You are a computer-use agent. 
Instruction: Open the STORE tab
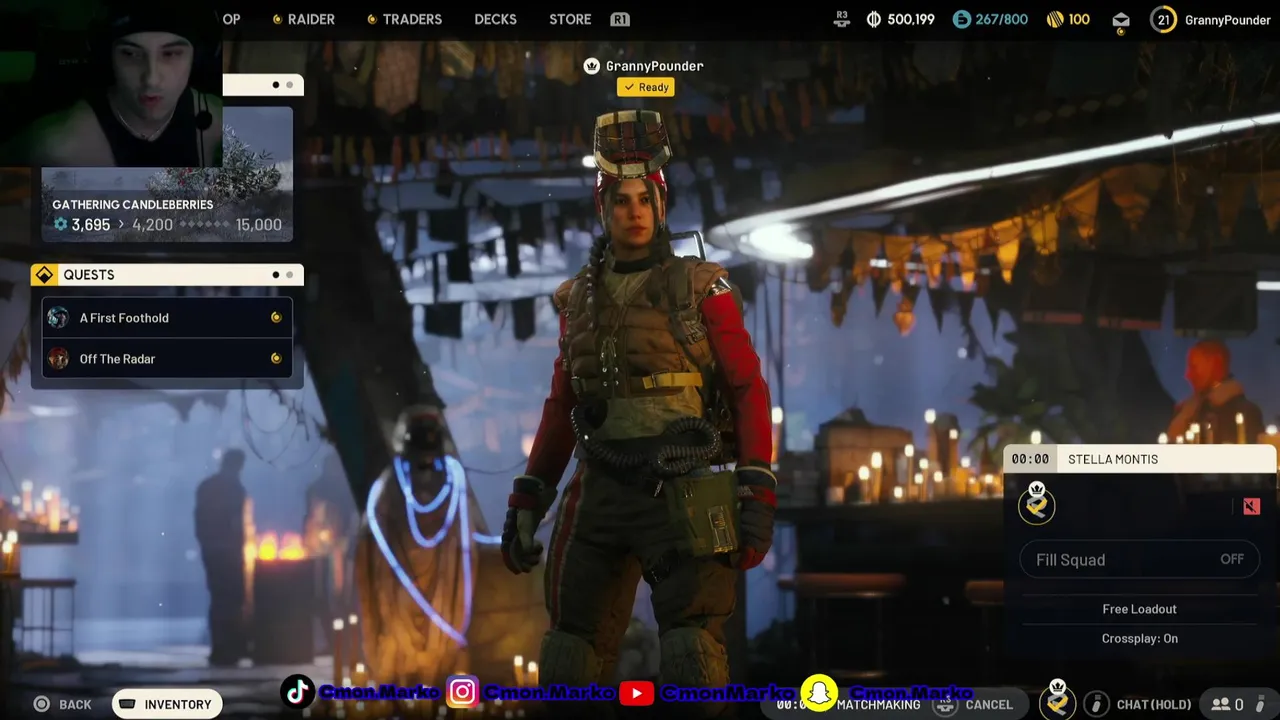click(570, 19)
